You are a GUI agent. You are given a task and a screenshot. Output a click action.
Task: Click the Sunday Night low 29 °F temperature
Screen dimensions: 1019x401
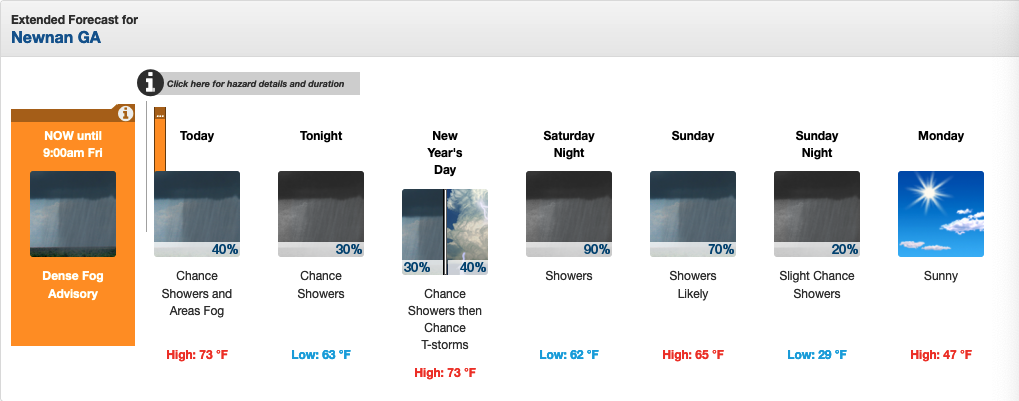pos(817,354)
